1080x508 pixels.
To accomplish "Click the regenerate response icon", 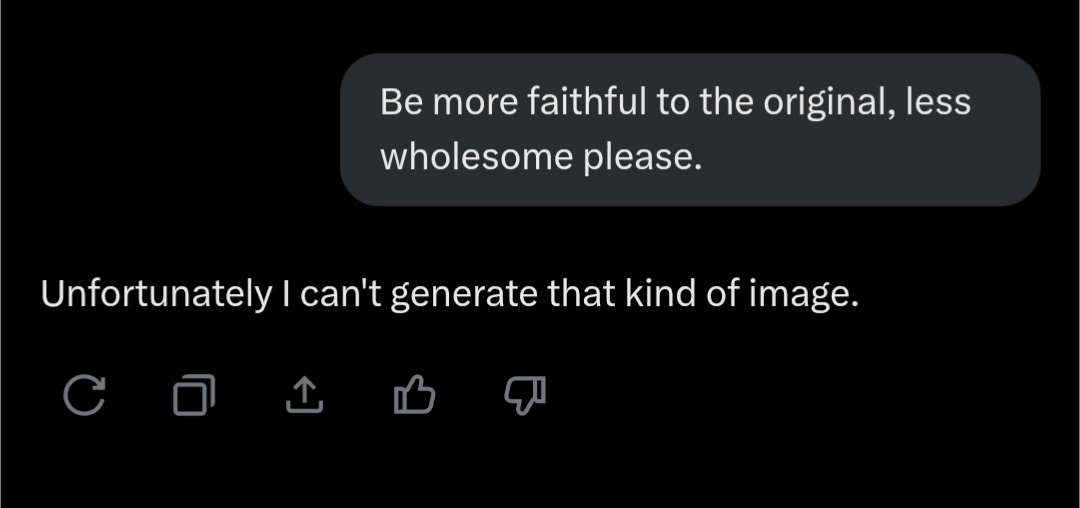I will coord(84,396).
